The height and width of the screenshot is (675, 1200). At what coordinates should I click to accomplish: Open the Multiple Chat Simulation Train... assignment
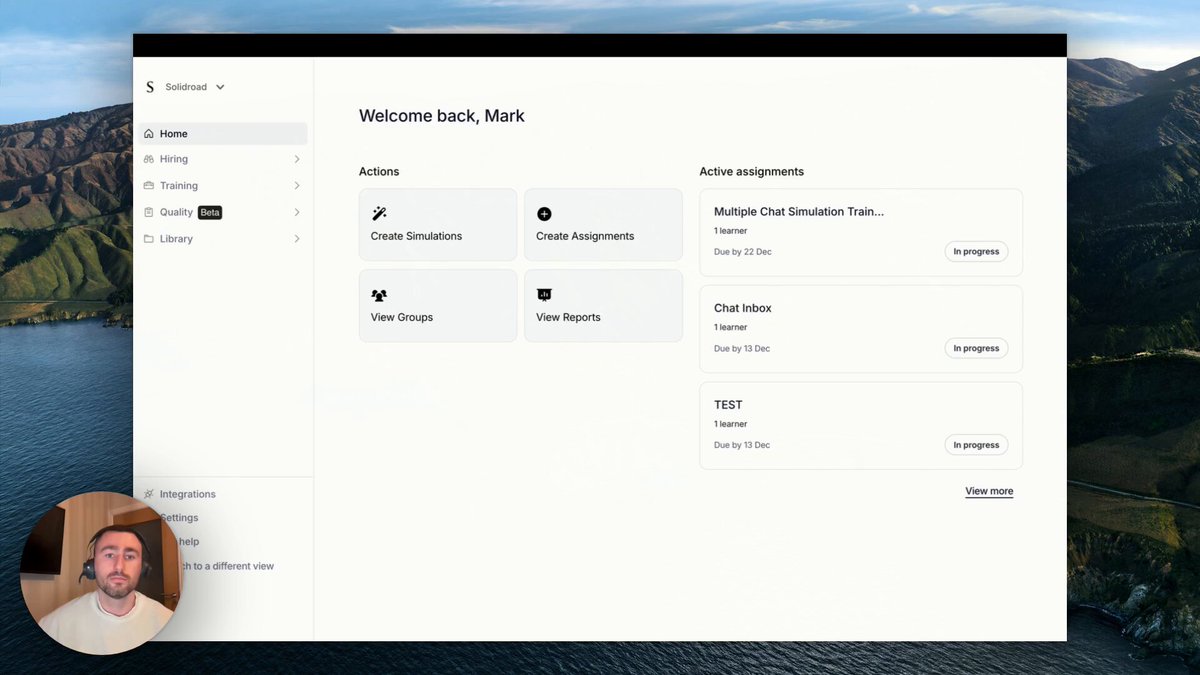point(861,233)
